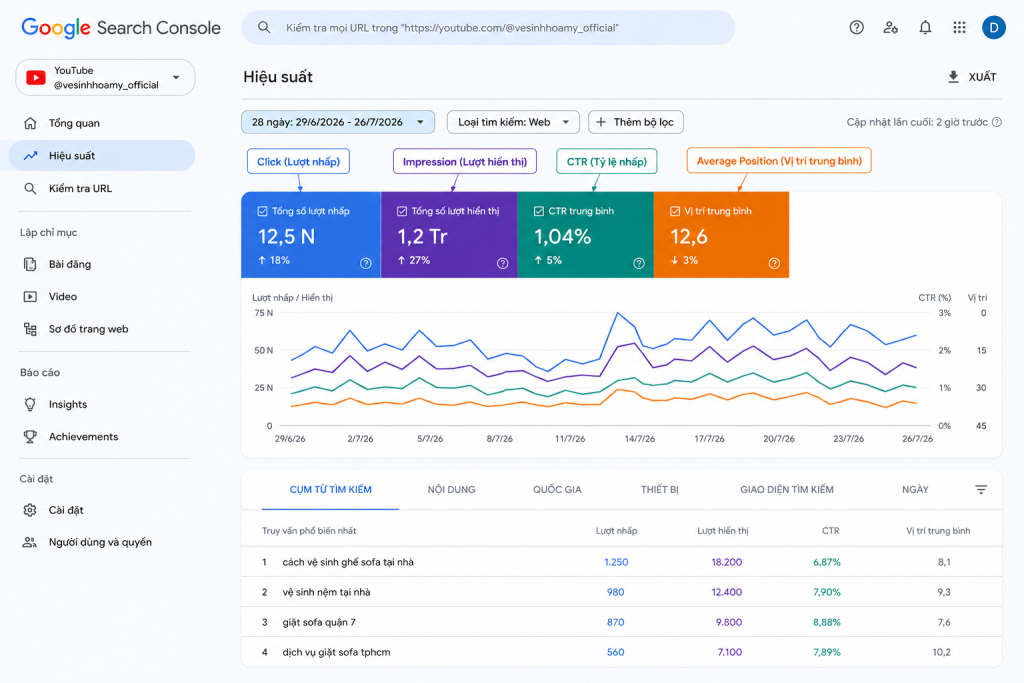Click the CTR value 8,88%
Image resolution: width=1024 pixels, height=683 pixels.
(826, 622)
